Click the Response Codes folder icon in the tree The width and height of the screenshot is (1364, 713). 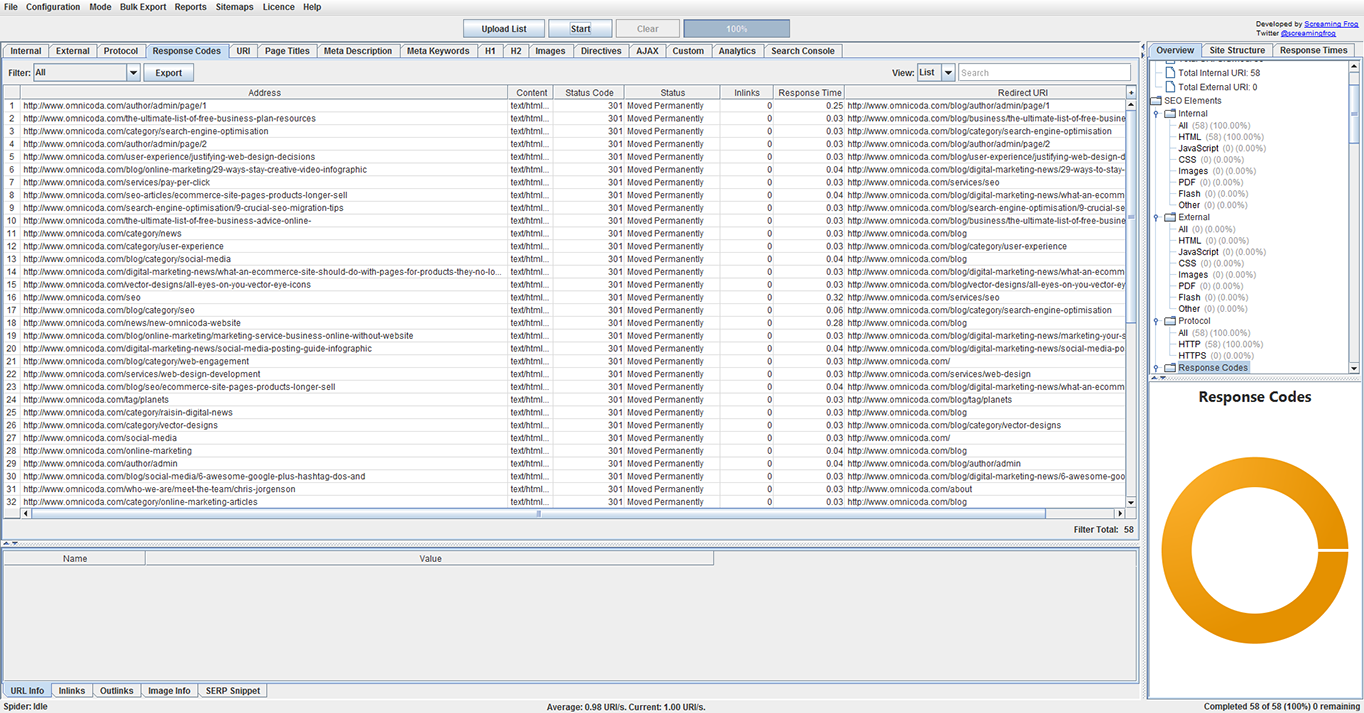click(x=1169, y=368)
